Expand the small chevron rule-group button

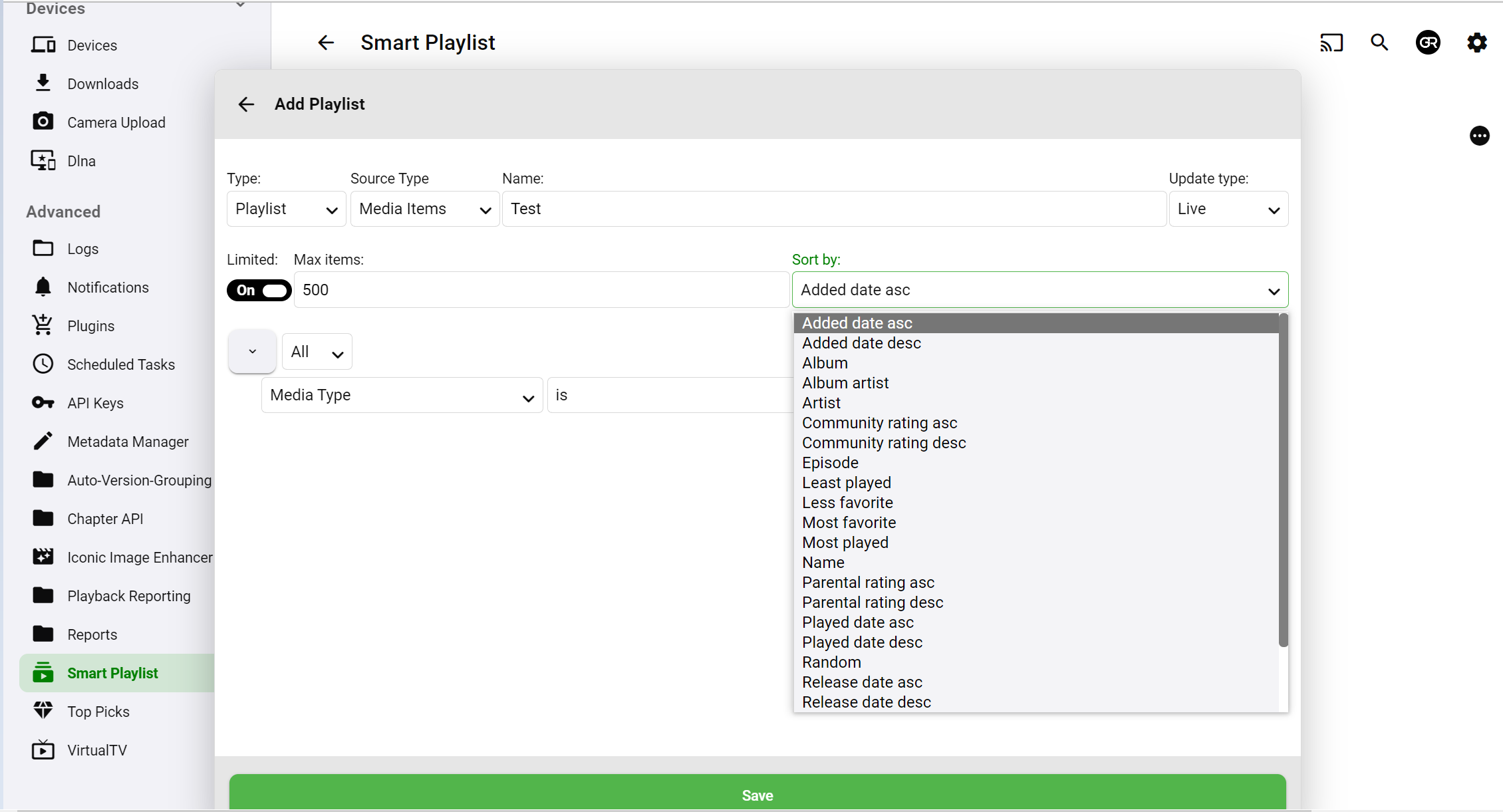coord(252,352)
